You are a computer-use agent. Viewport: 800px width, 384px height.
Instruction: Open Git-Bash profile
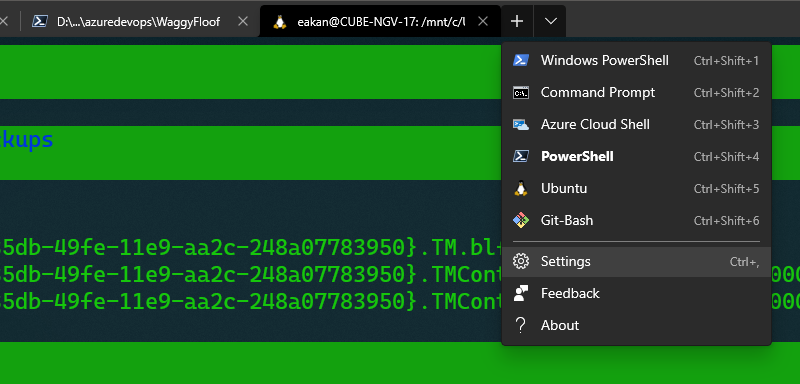click(x=636, y=221)
